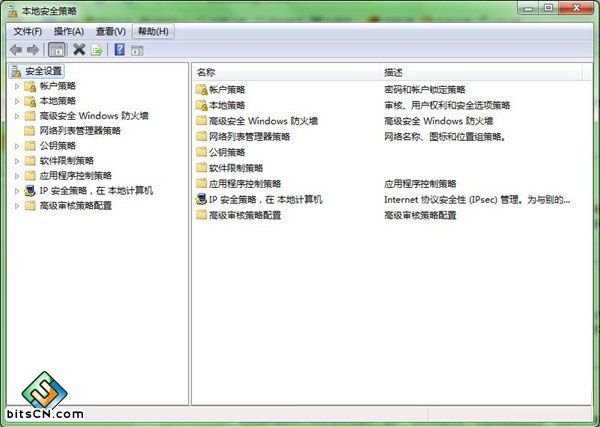Click the IP 安全策略 computer icon in tree
Viewport: 600px width, 427px height.
pyautogui.click(x=30, y=191)
